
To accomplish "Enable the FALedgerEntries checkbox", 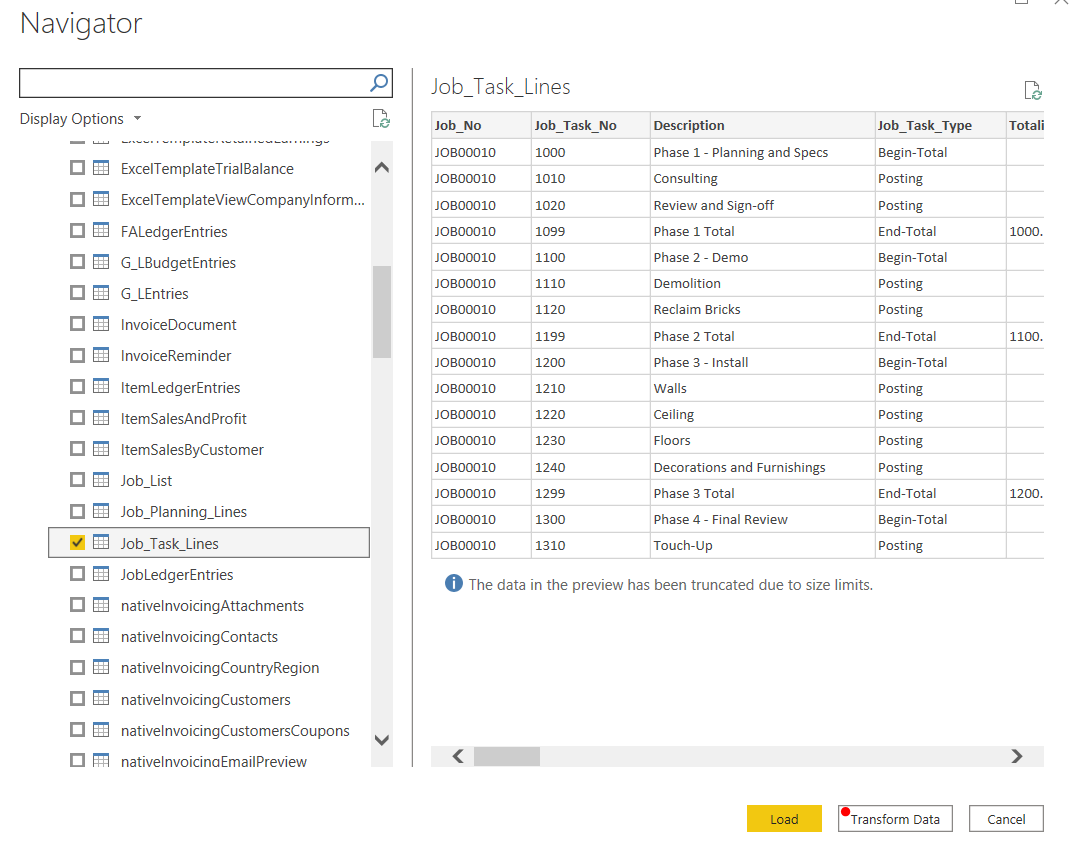I will click(77, 231).
